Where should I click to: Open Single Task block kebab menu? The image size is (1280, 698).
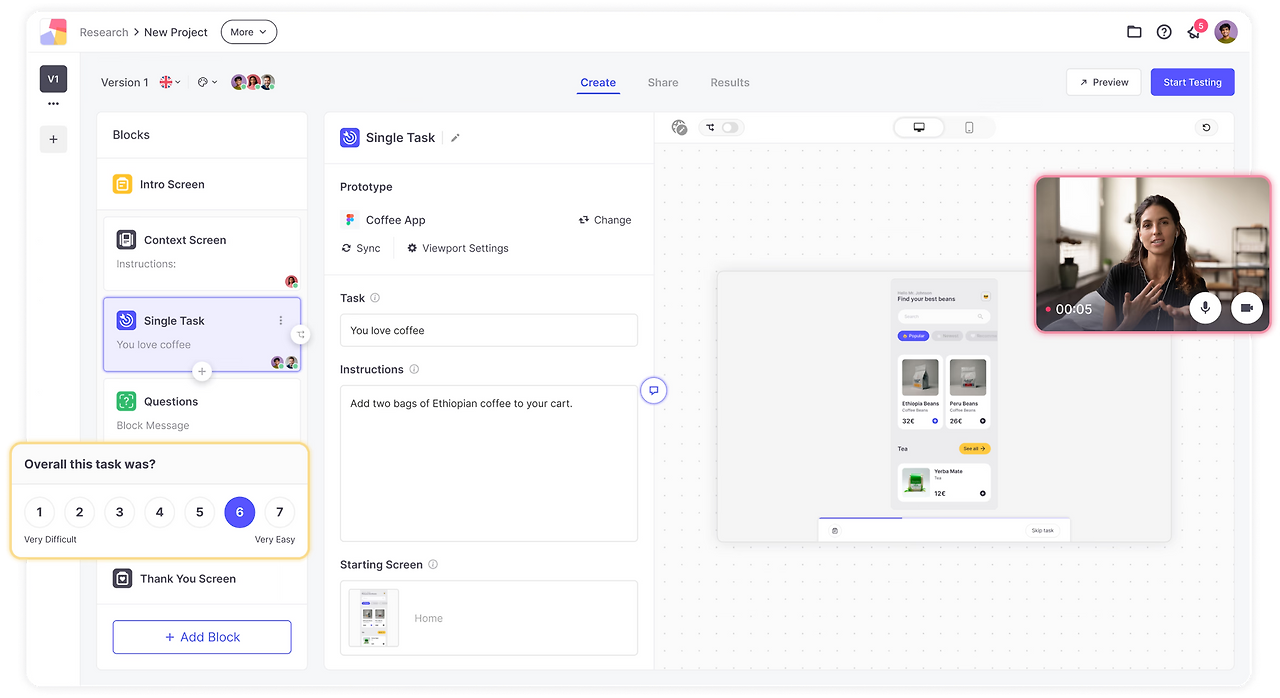tap(280, 321)
